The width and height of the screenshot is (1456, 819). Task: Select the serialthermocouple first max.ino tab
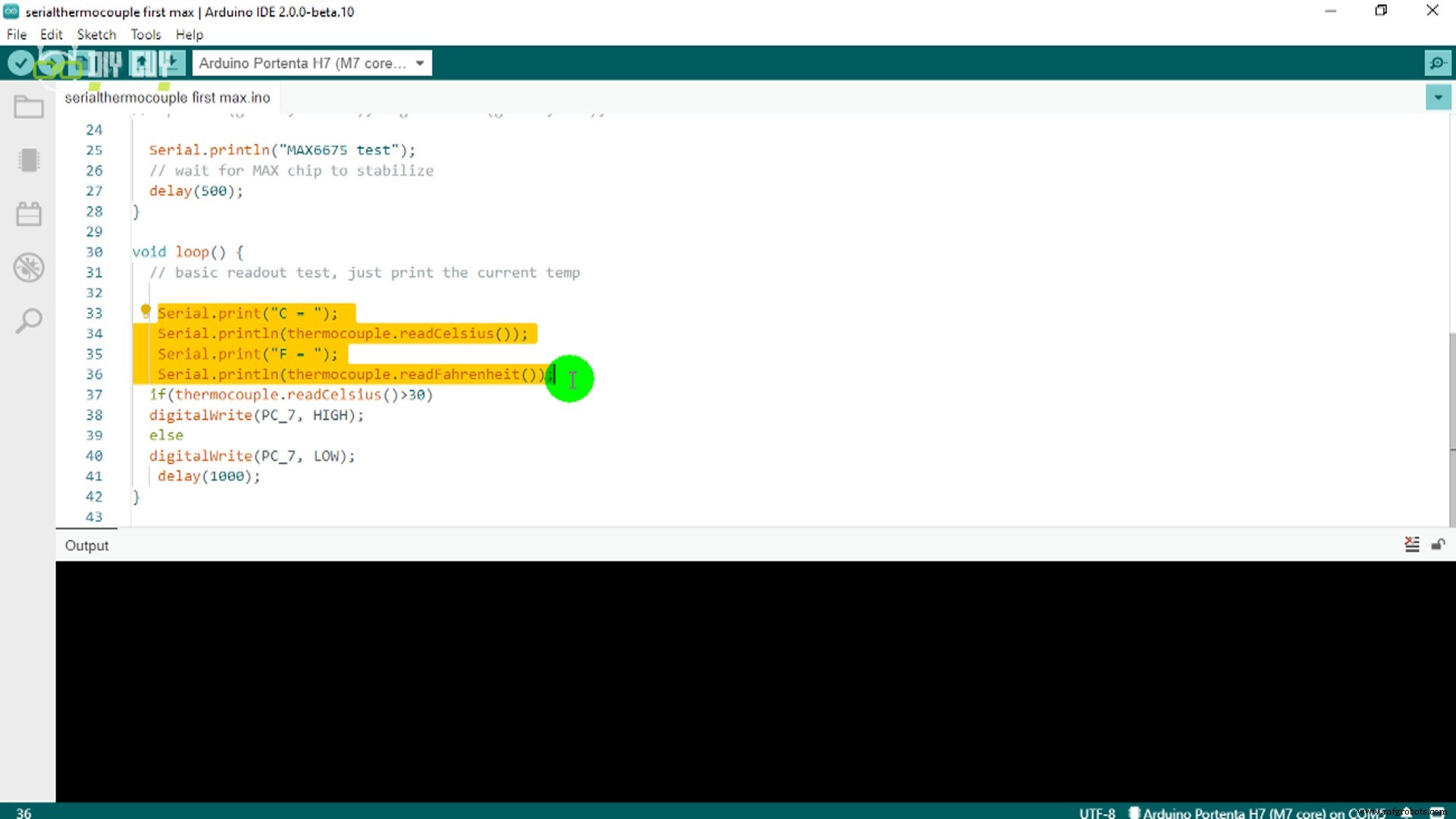click(x=168, y=97)
